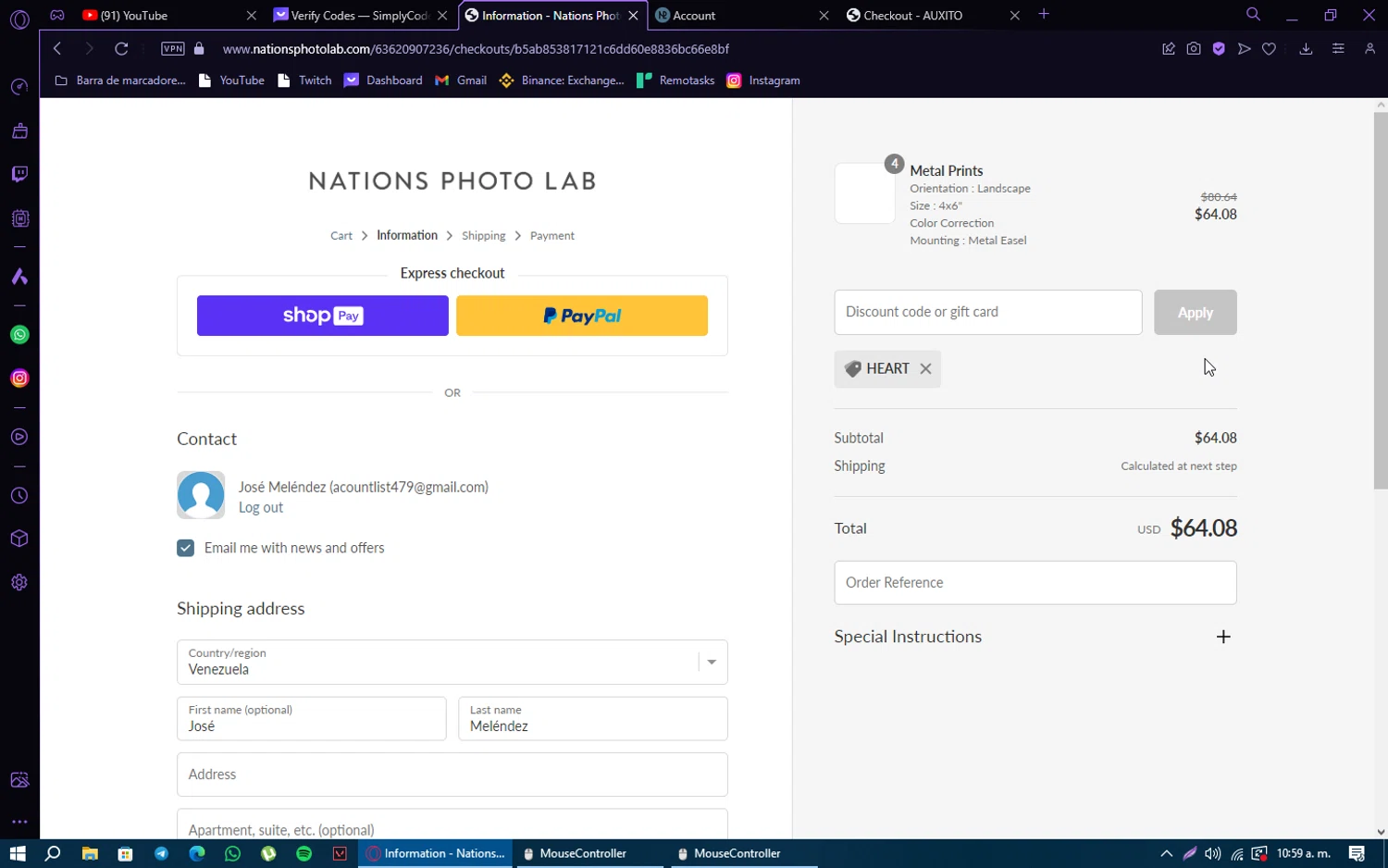1388x868 pixels.
Task: Open the Windows notification center
Action: 1357,853
